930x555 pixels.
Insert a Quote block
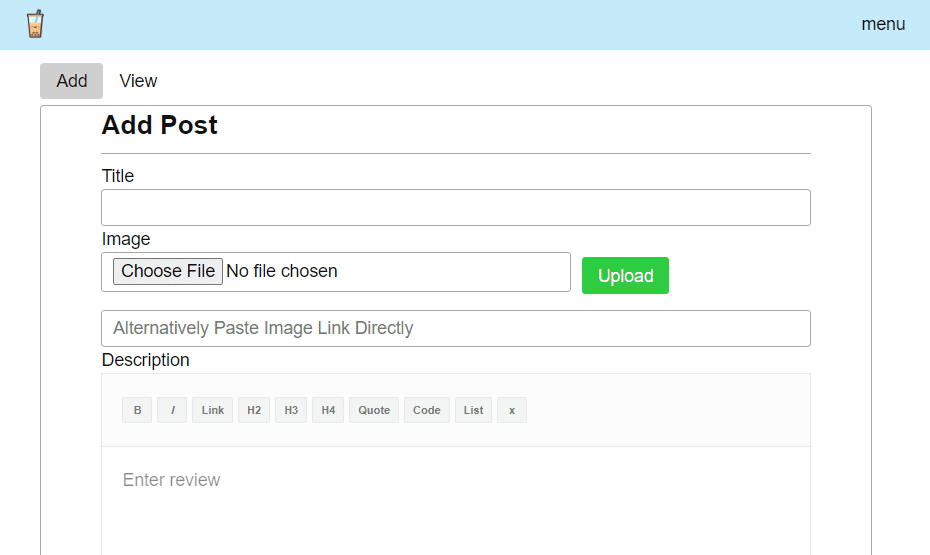click(x=374, y=410)
